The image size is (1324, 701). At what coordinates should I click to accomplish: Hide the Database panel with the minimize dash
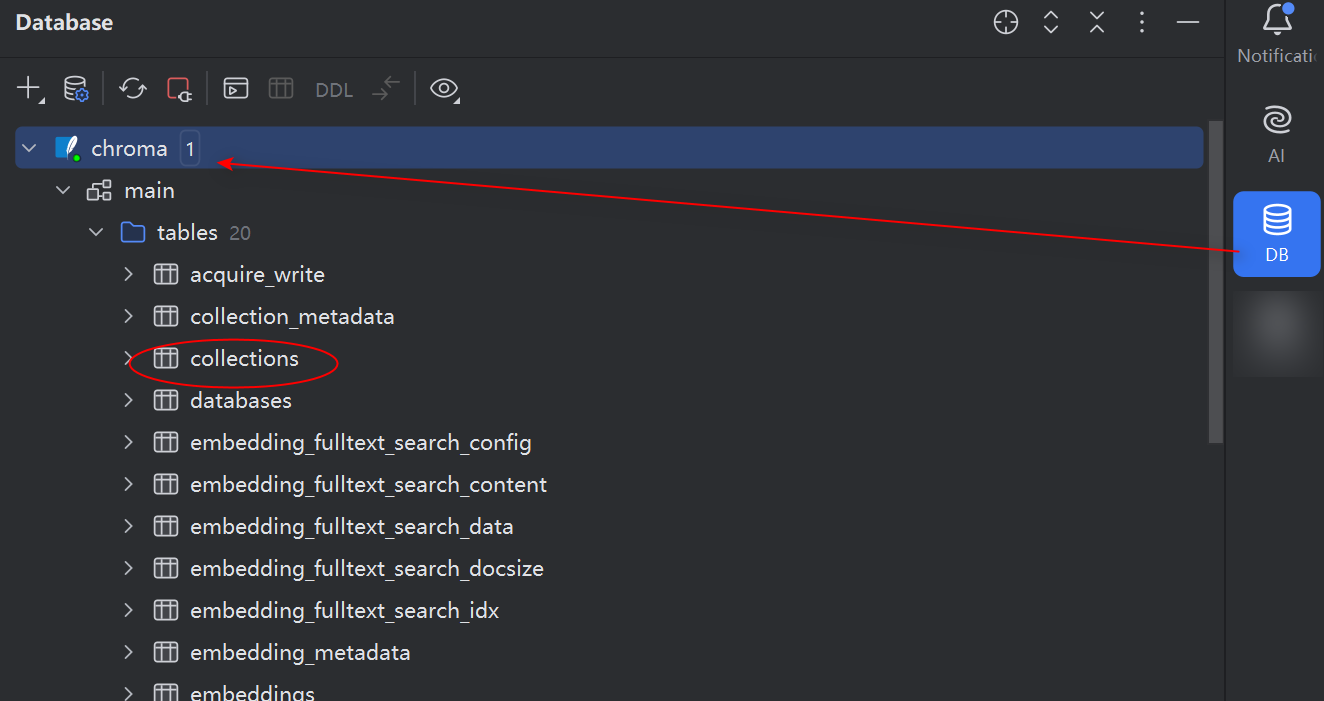click(x=1188, y=22)
